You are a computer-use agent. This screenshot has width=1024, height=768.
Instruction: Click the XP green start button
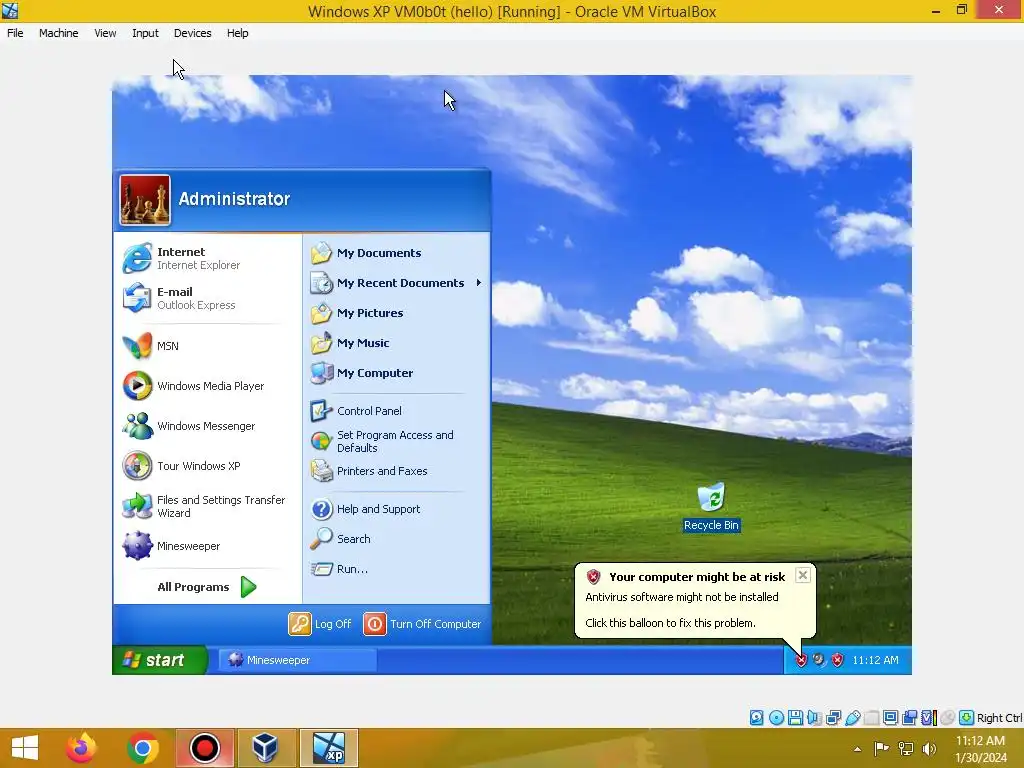click(160, 660)
